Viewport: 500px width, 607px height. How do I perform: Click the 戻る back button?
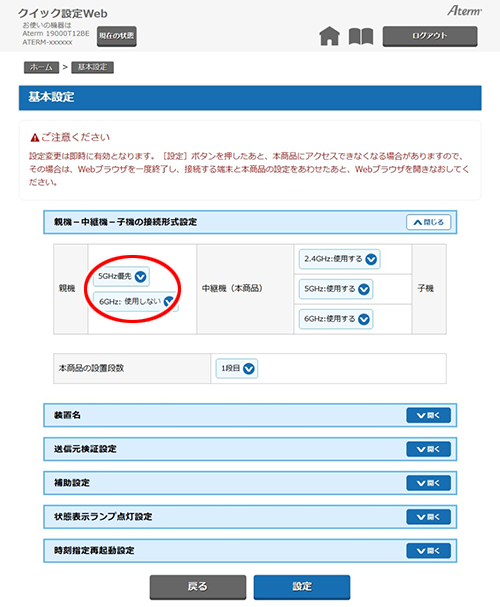click(x=198, y=587)
